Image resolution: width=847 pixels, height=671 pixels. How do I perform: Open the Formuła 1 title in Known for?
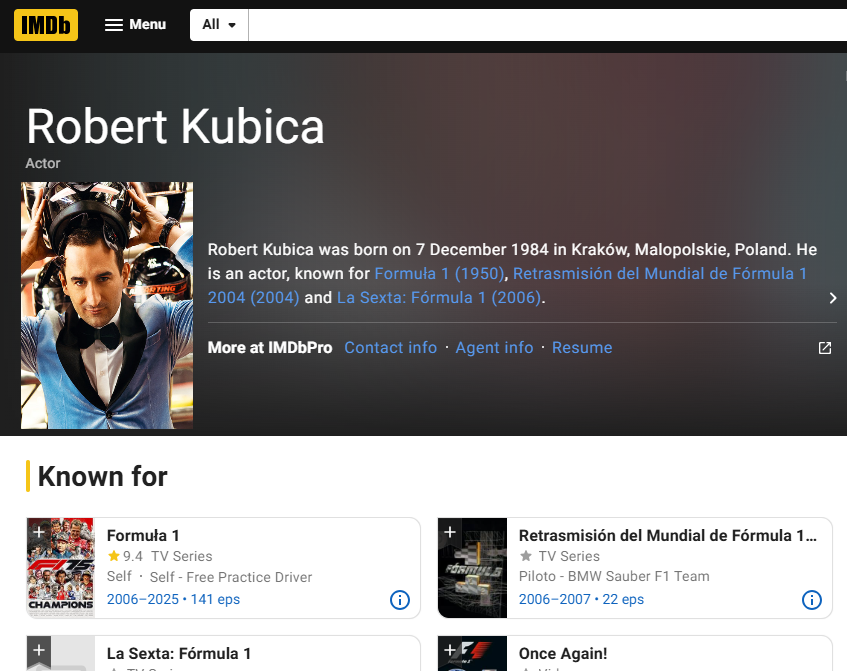coord(143,536)
